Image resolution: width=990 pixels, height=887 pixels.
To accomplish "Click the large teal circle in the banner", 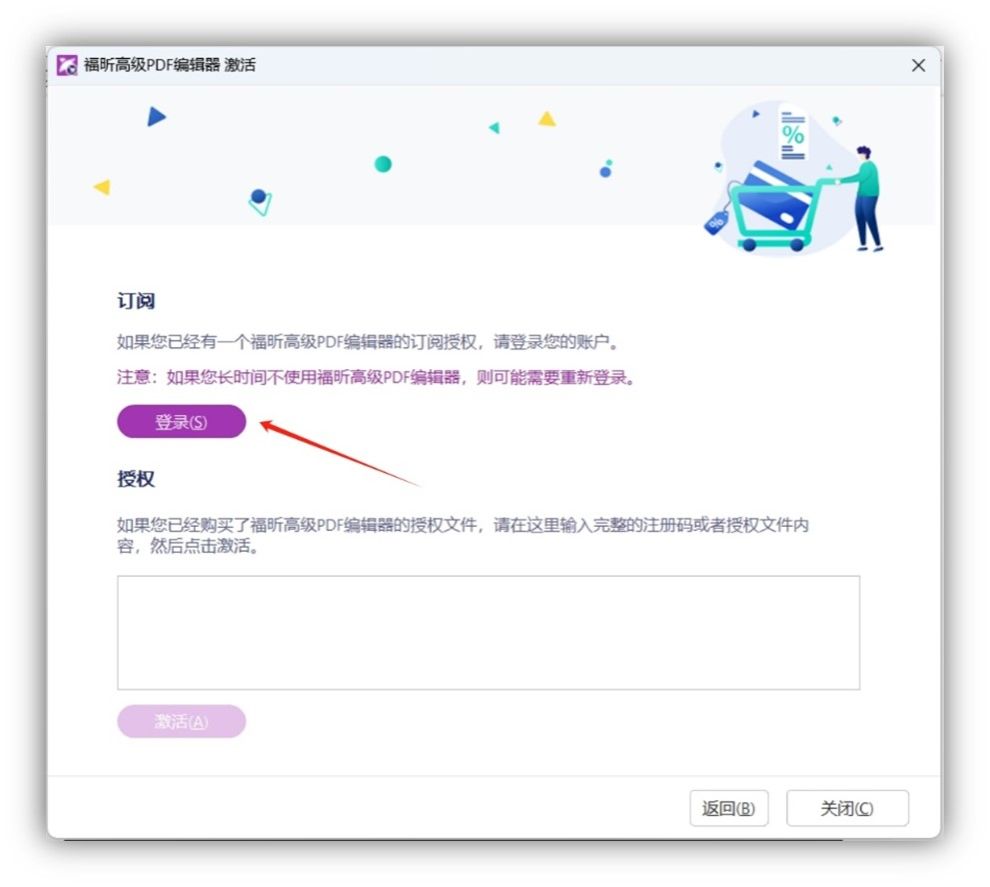I will click(383, 164).
